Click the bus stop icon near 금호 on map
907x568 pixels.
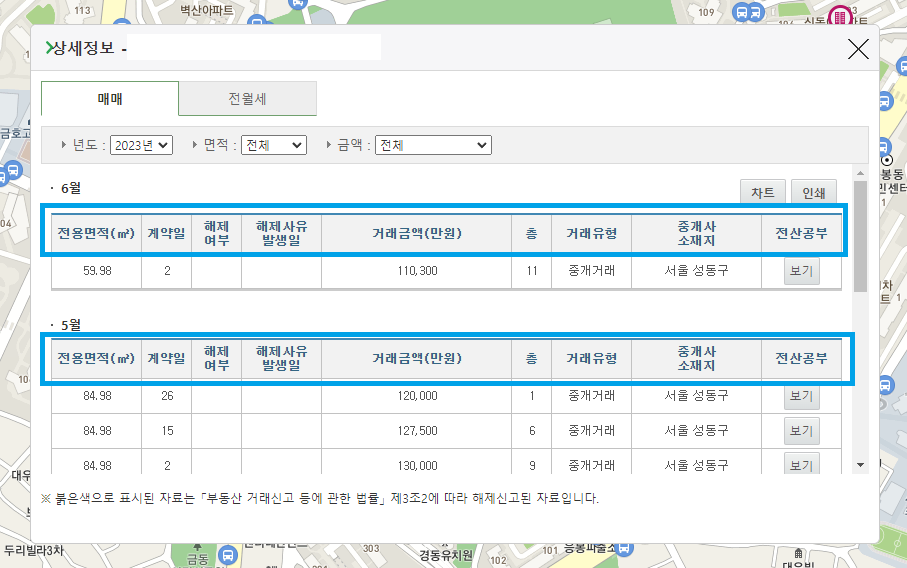14,171
